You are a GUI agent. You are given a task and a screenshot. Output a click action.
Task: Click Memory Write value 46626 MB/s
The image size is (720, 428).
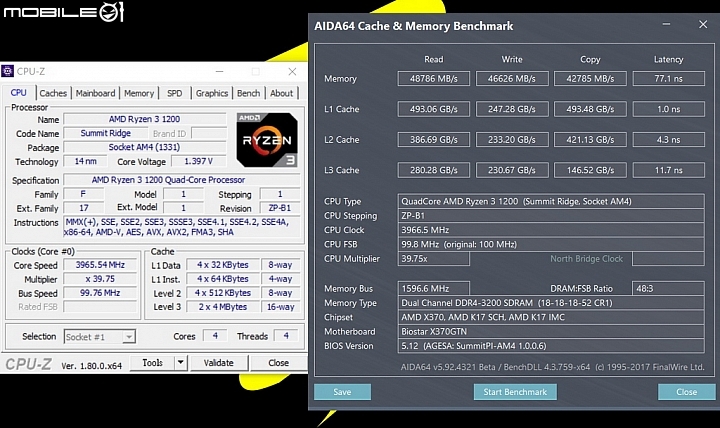[512, 79]
